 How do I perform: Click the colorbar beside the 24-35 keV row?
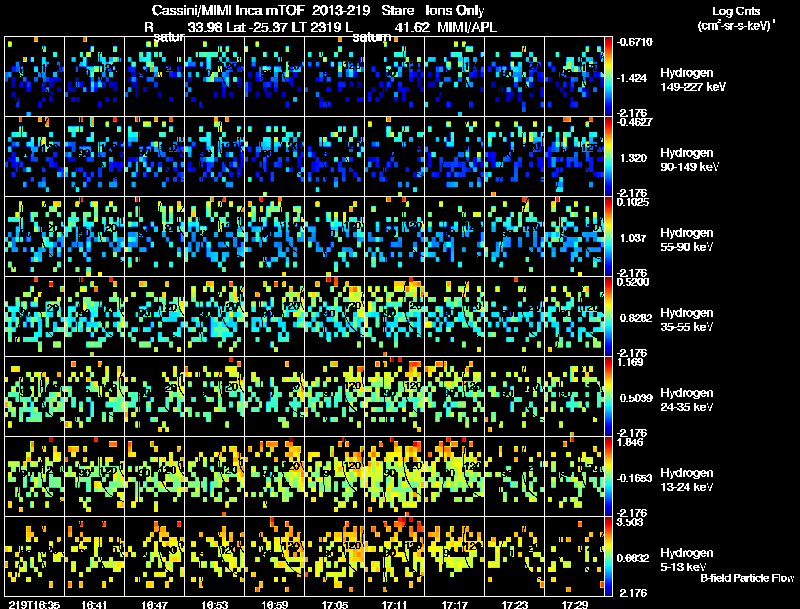(608, 396)
